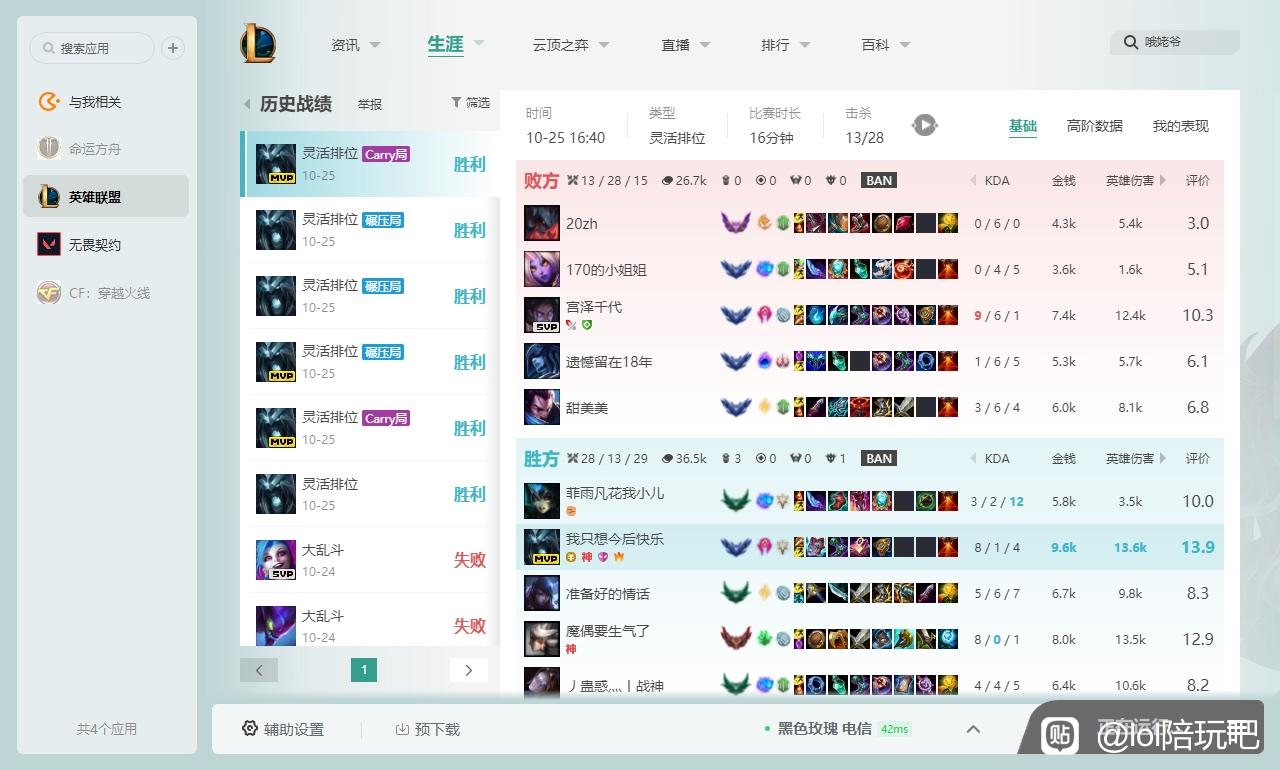The image size is (1280, 770).
Task: Open the 云顶之弈 dropdown menu
Action: (571, 45)
